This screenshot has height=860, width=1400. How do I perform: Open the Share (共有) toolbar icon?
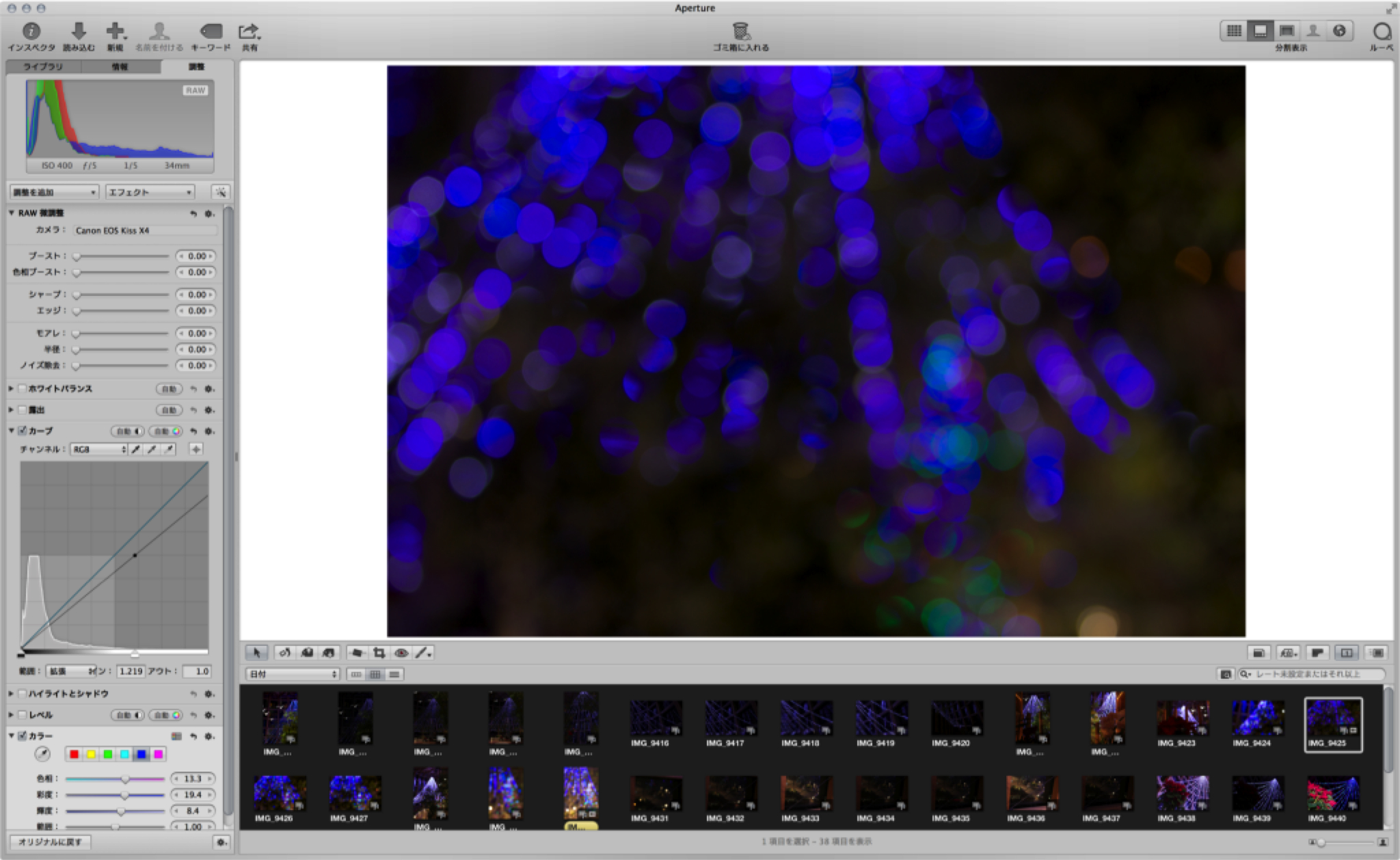[x=249, y=31]
